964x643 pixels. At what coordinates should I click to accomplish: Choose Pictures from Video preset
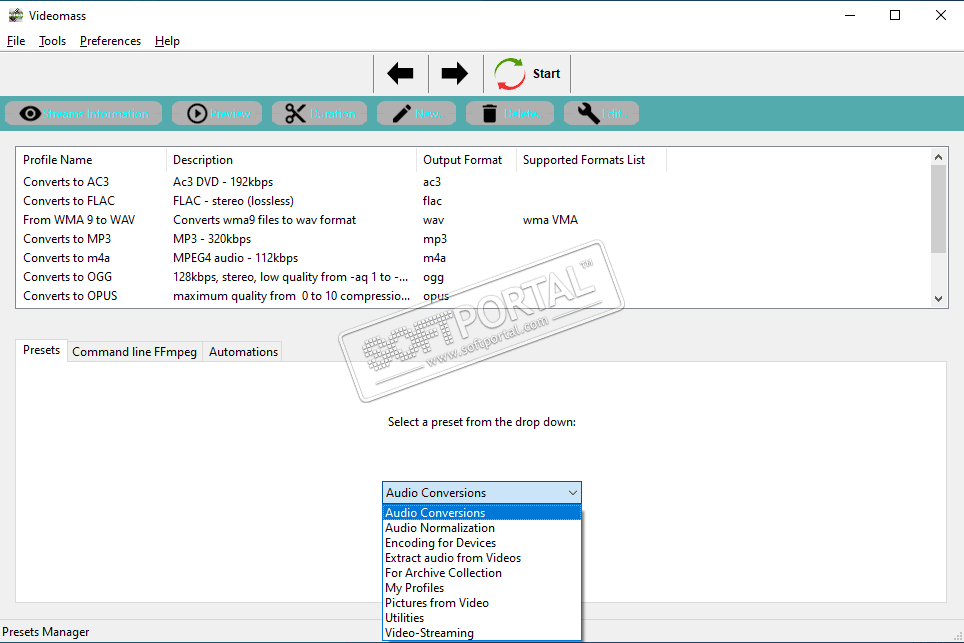[x=482, y=603]
